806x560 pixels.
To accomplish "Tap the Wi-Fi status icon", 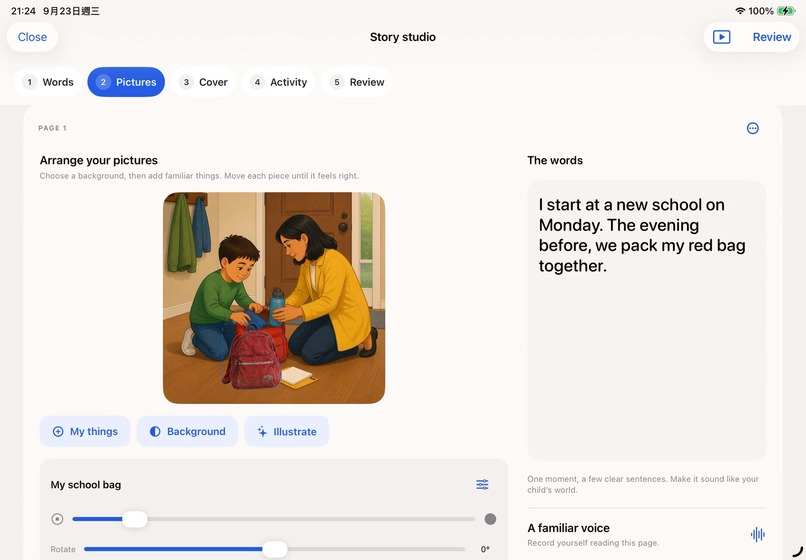I will [x=740, y=11].
